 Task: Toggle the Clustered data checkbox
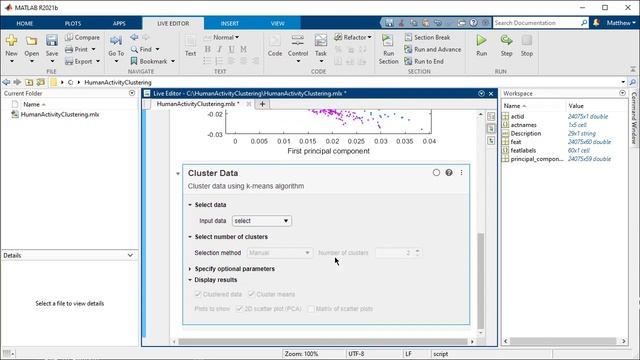tap(198, 294)
